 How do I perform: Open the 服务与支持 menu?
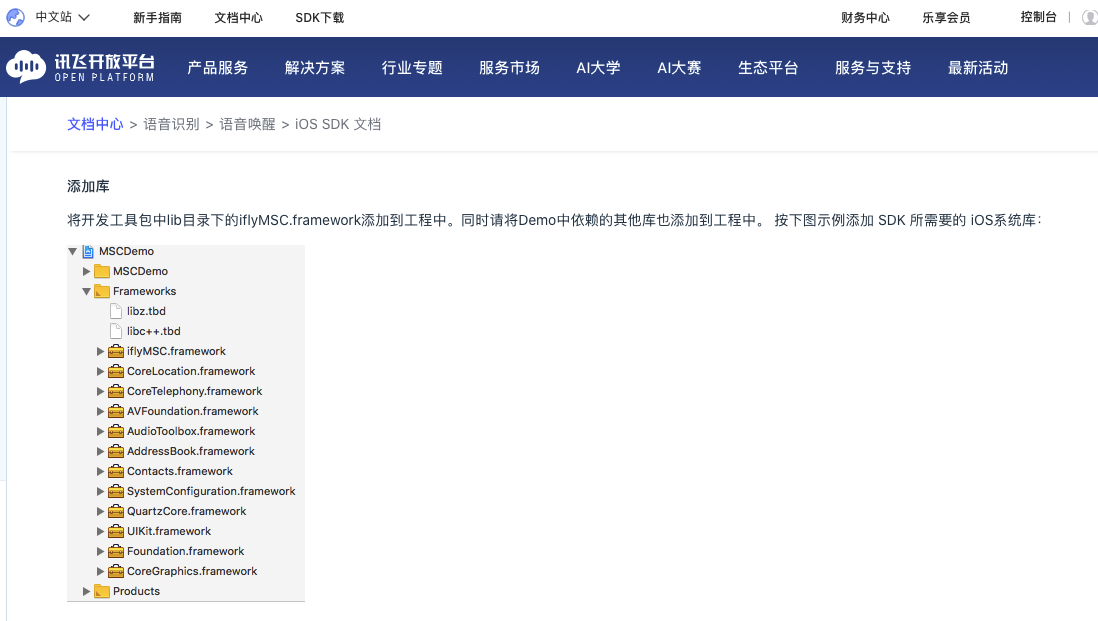pos(873,68)
